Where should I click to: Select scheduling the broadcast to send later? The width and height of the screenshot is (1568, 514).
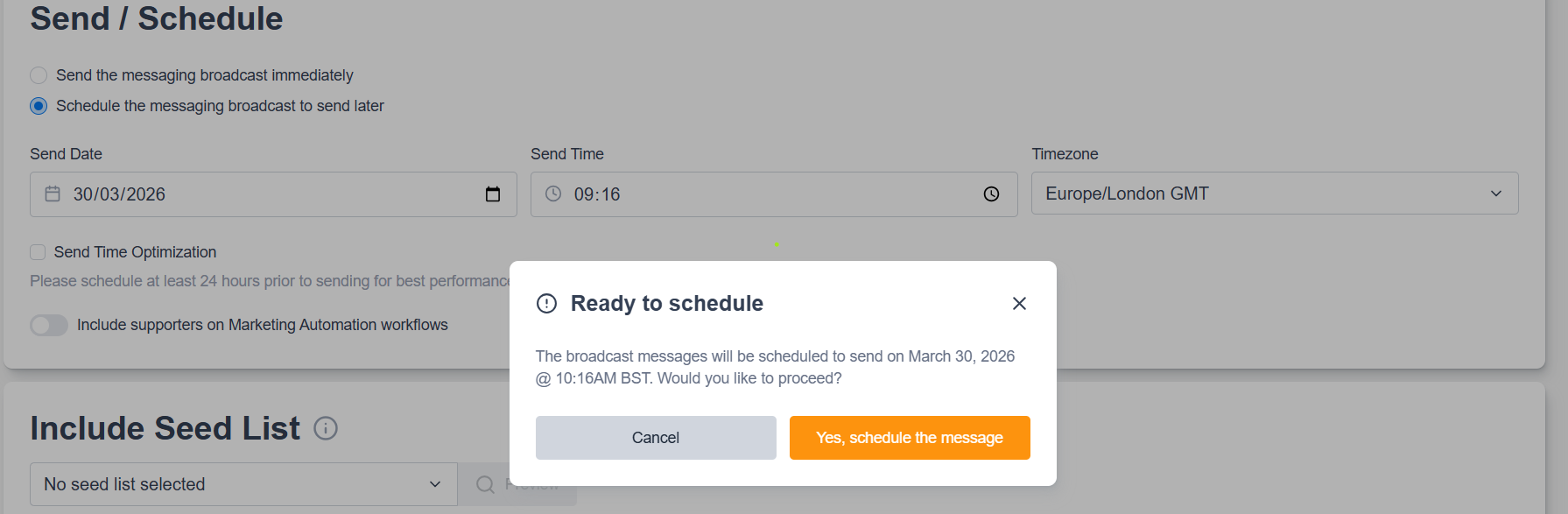pos(38,106)
